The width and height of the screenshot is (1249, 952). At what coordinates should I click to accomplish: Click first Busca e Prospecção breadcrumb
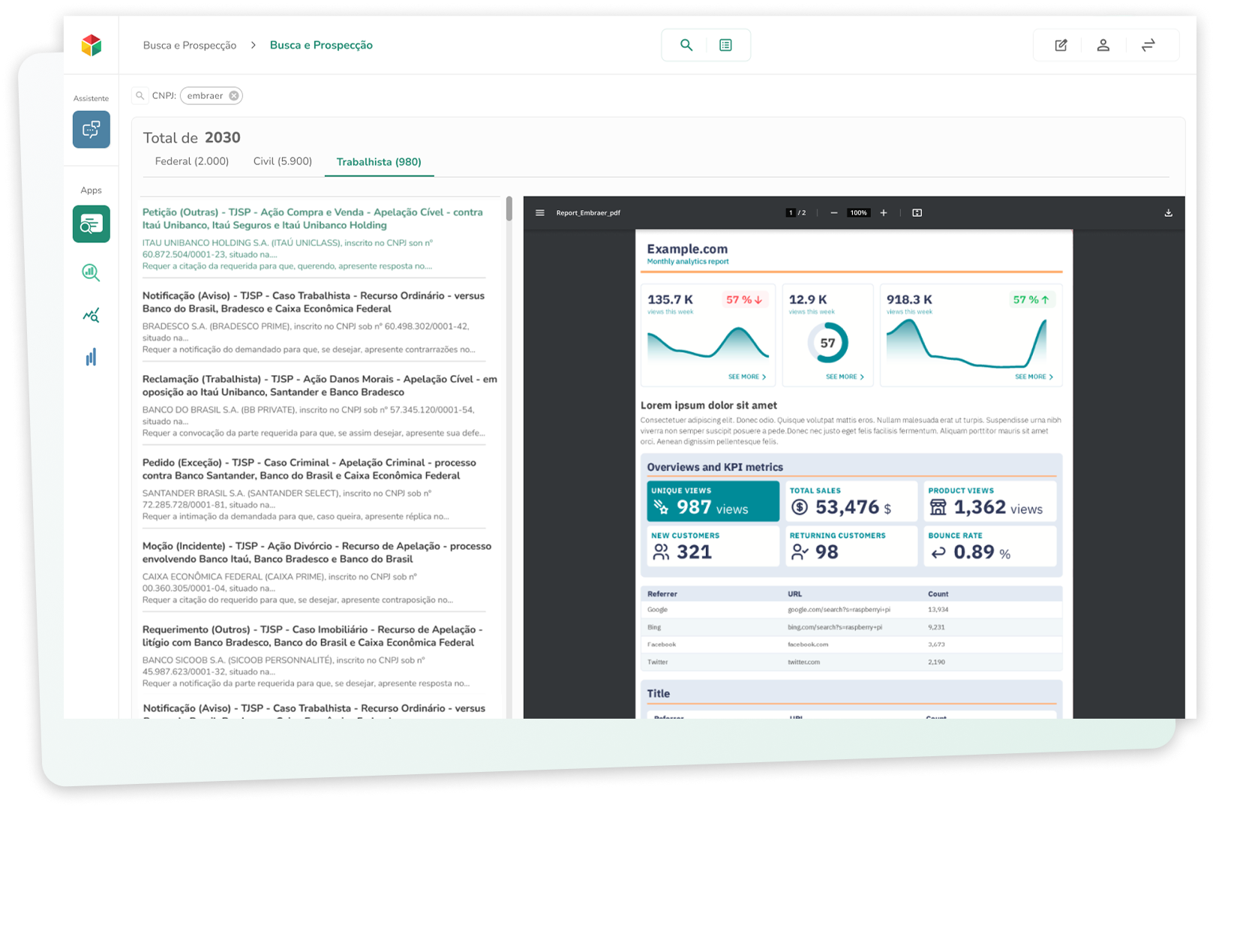pyautogui.click(x=190, y=45)
